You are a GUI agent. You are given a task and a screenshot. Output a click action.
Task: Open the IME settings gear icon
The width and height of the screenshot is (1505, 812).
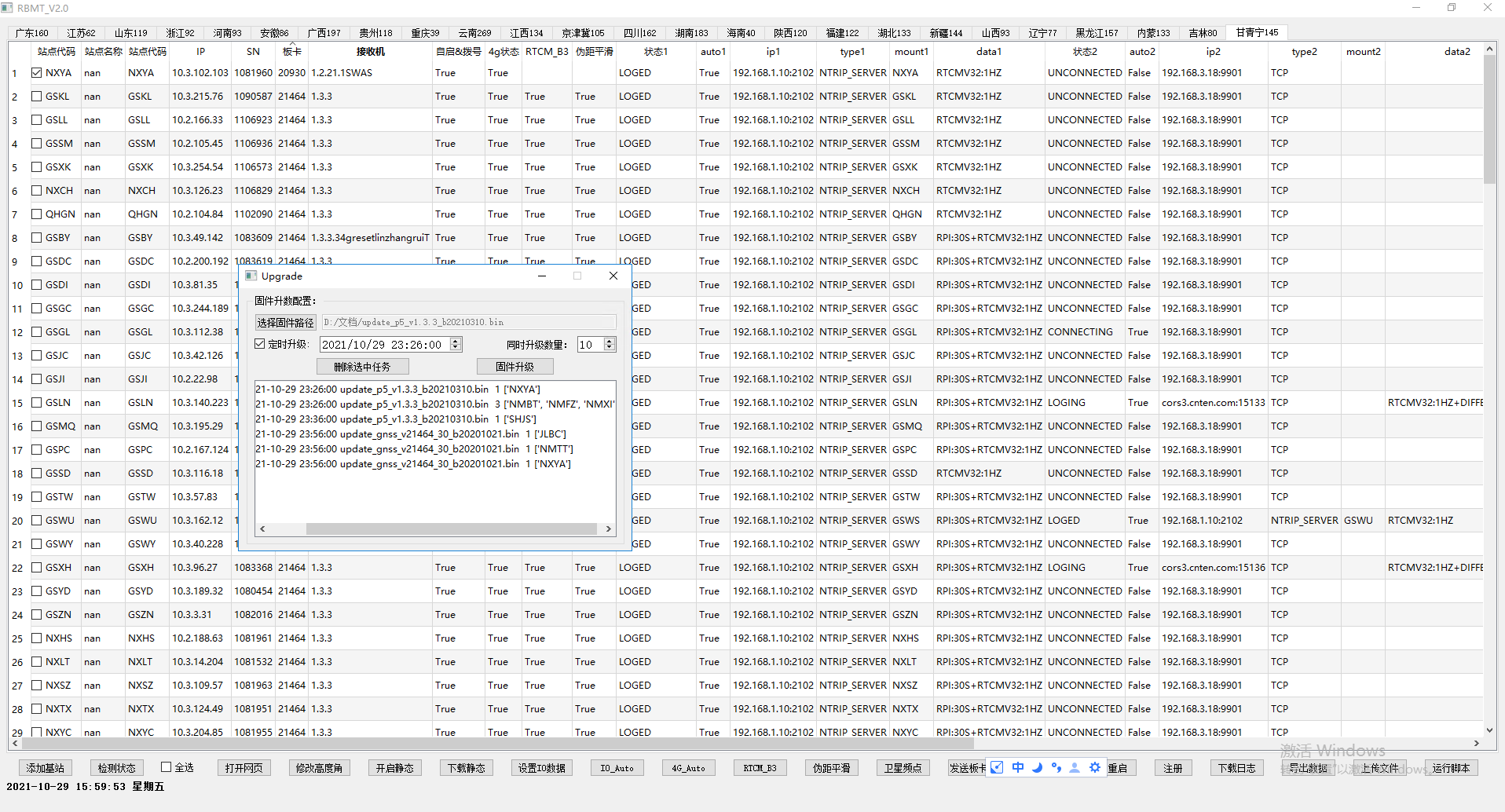1094,767
